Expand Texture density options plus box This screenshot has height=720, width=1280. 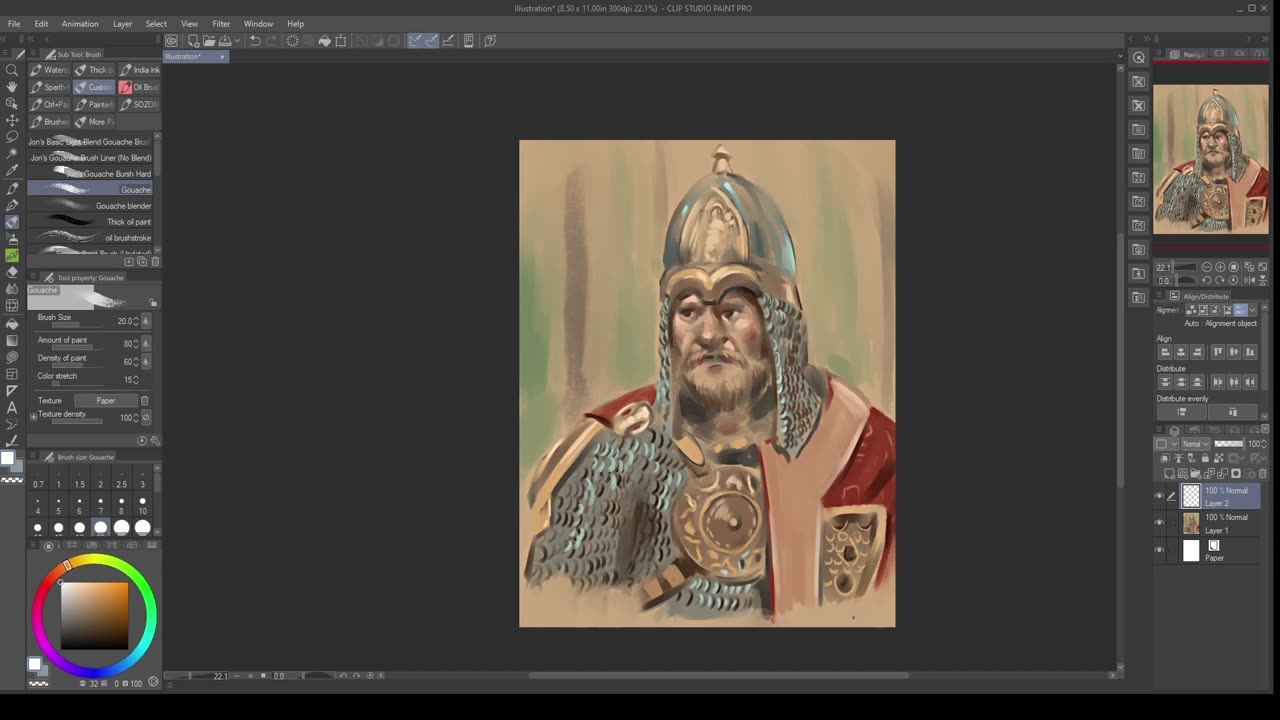tap(33, 417)
